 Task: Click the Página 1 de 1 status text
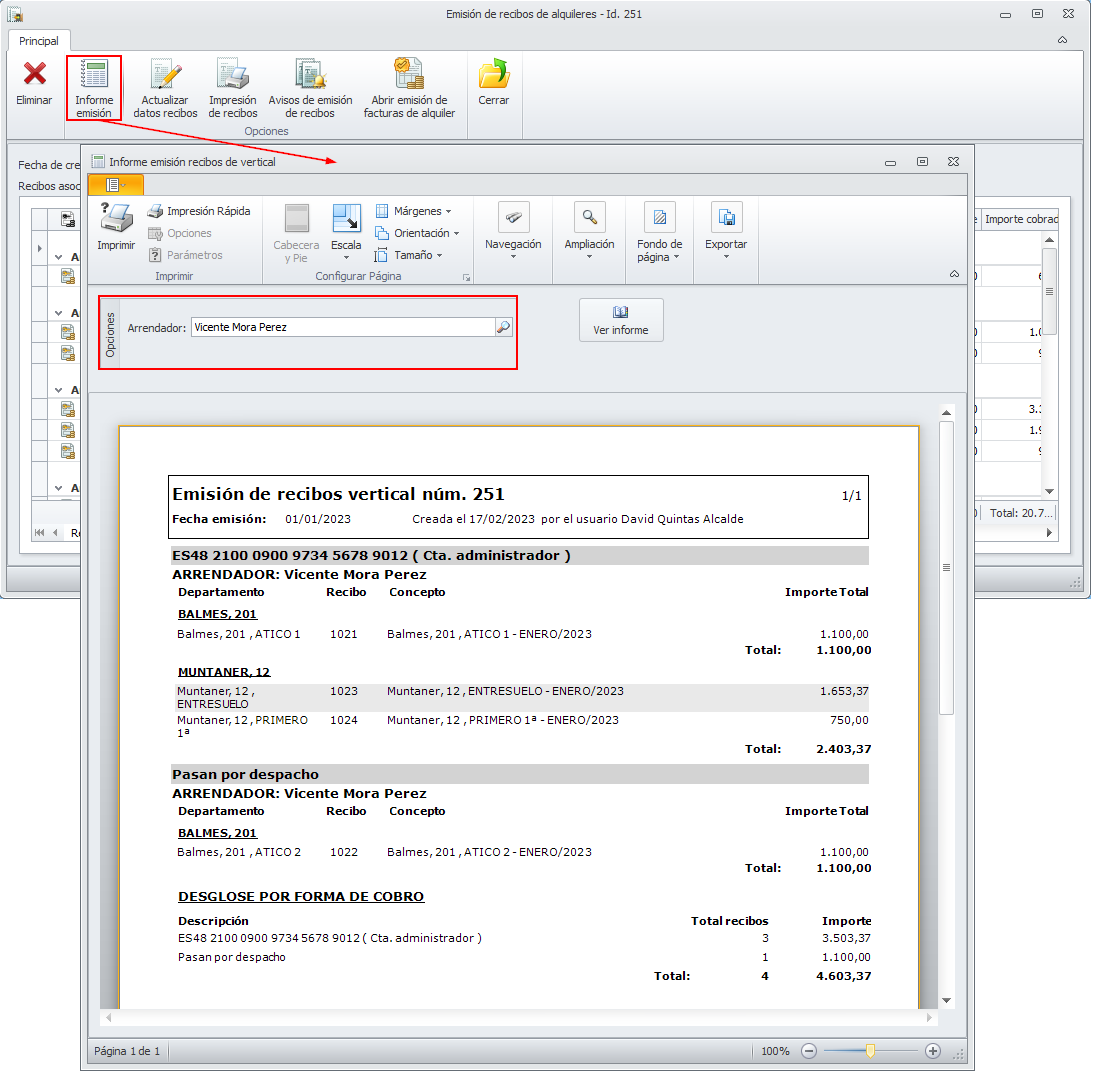[x=127, y=1051]
